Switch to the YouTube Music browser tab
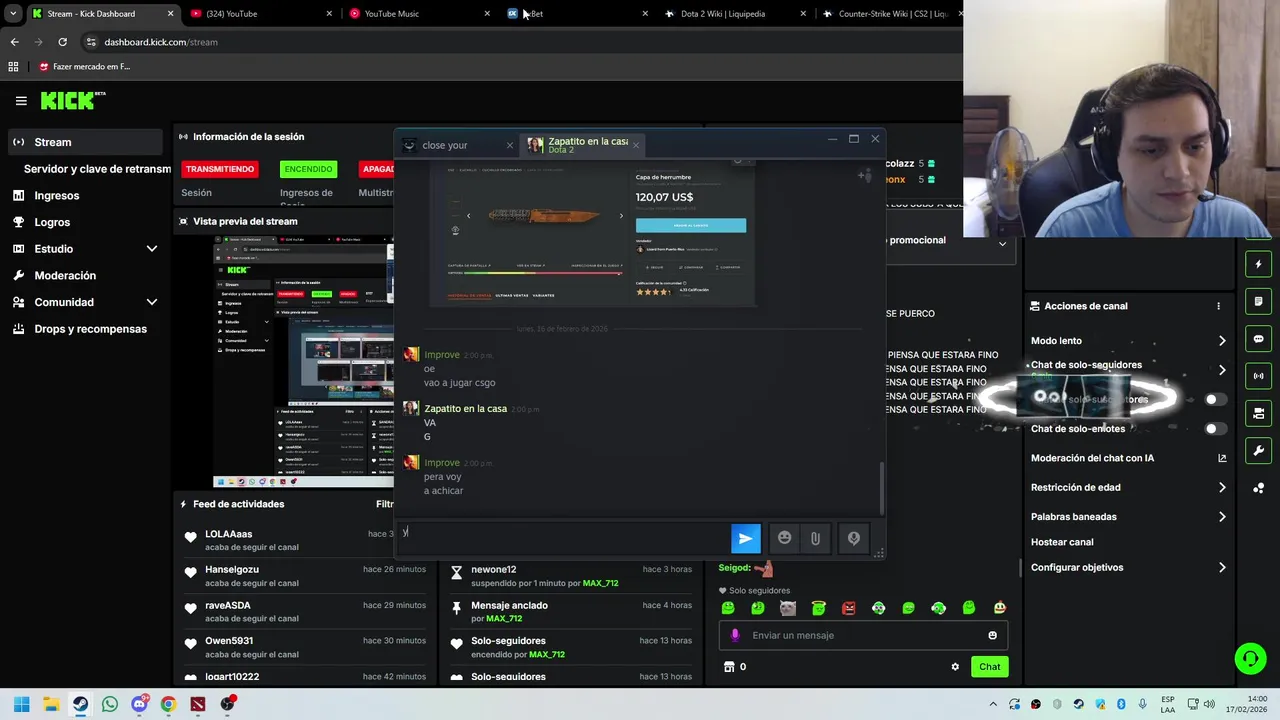1280x720 pixels. click(419, 14)
